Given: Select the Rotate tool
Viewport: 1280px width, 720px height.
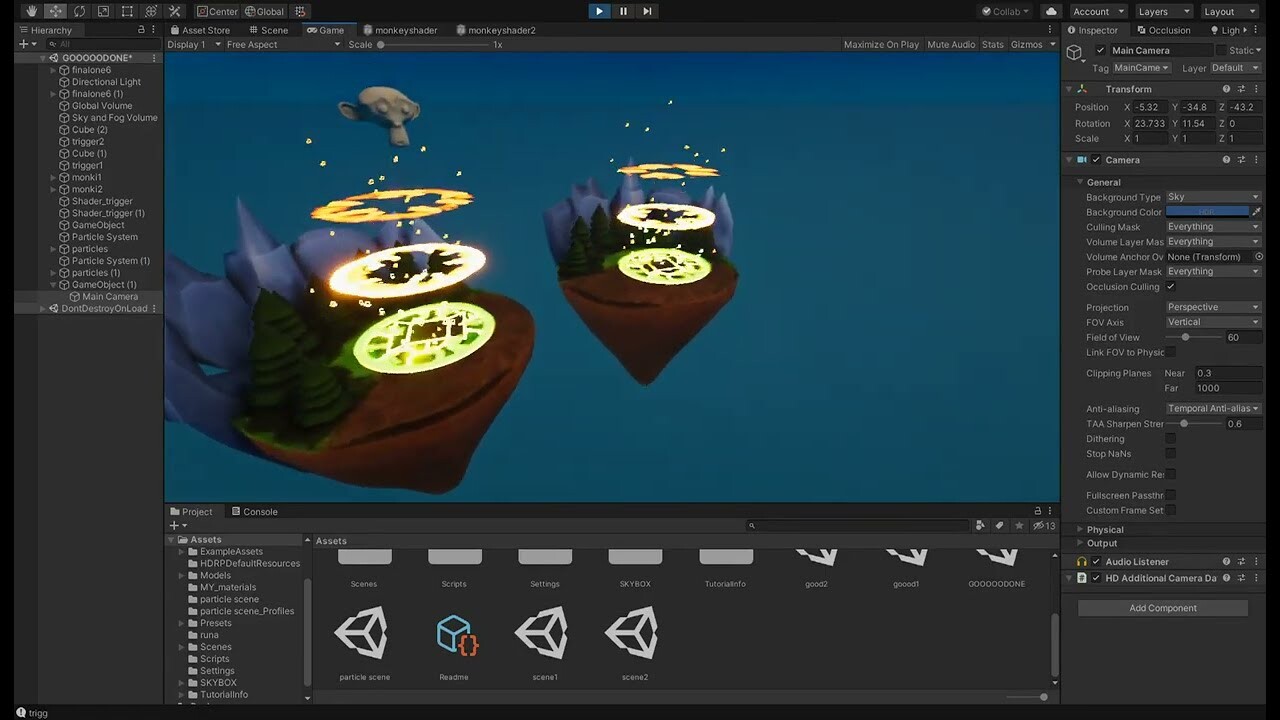Looking at the screenshot, I should point(80,11).
